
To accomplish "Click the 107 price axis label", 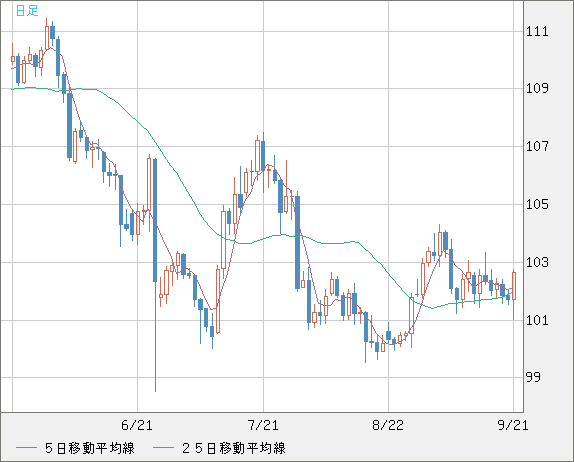I will click(x=537, y=146).
